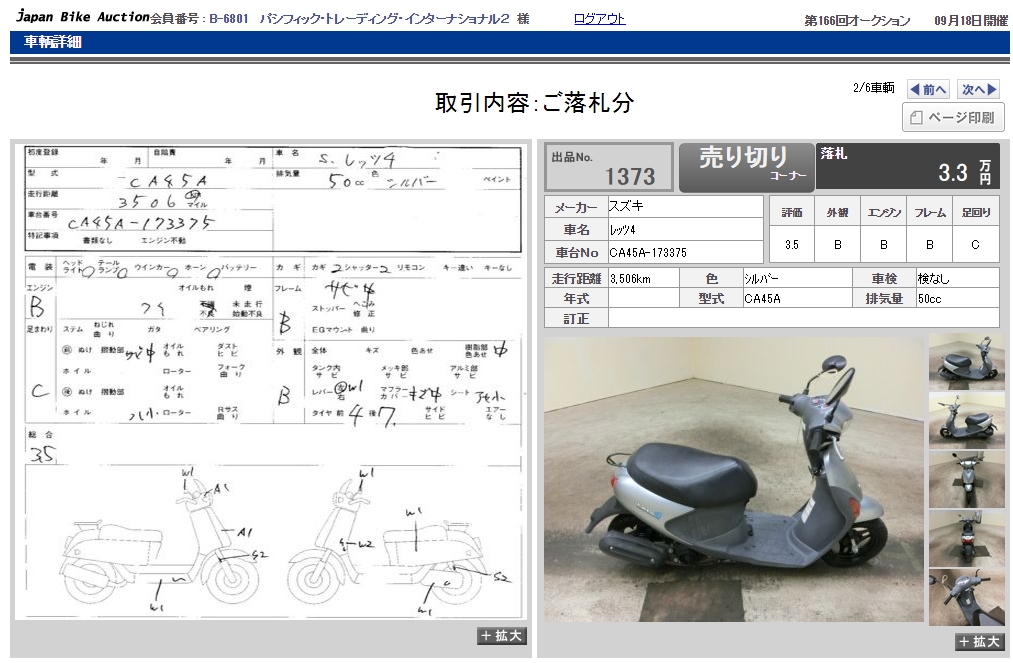Go to next vehicle with 次へ button
The image size is (1013, 663).
coord(979,89)
